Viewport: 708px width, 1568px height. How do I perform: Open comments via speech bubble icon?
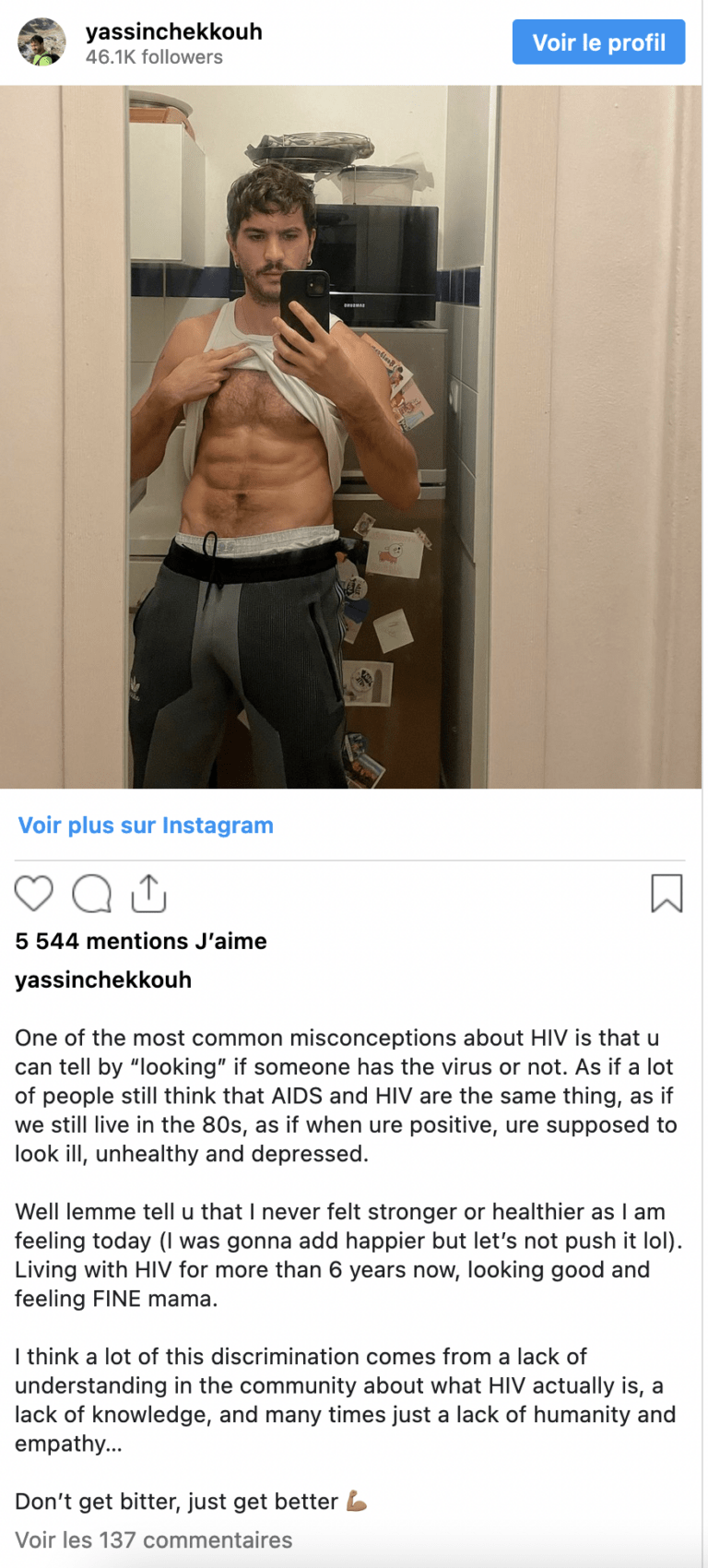[92, 894]
